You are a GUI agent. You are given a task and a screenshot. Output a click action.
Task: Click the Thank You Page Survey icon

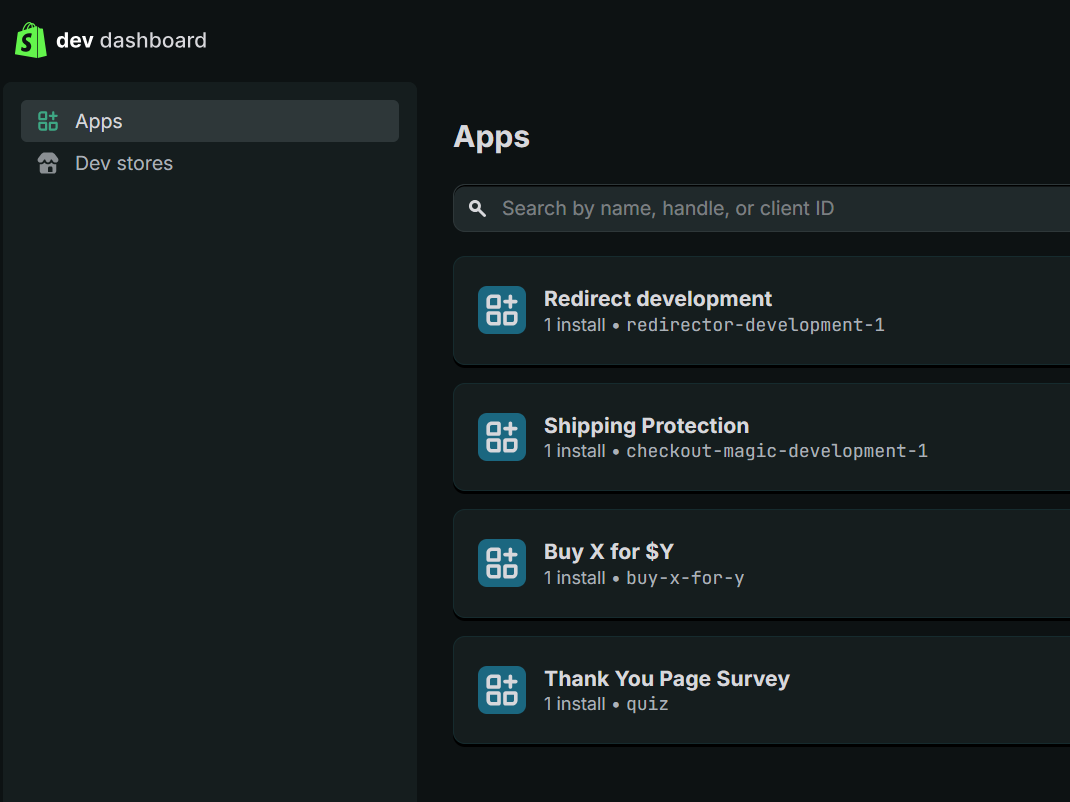502,690
